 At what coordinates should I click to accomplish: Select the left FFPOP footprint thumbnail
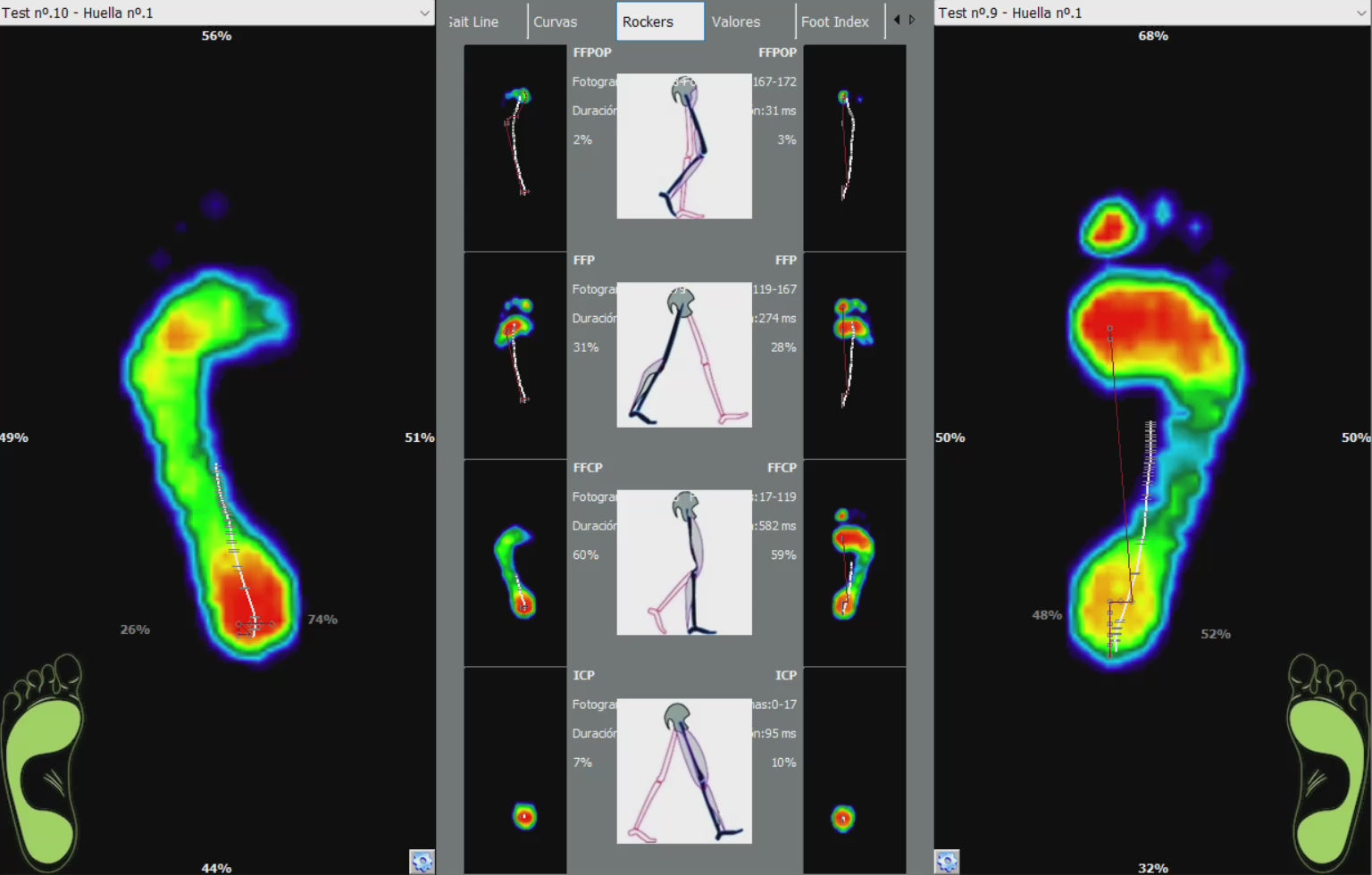click(515, 147)
